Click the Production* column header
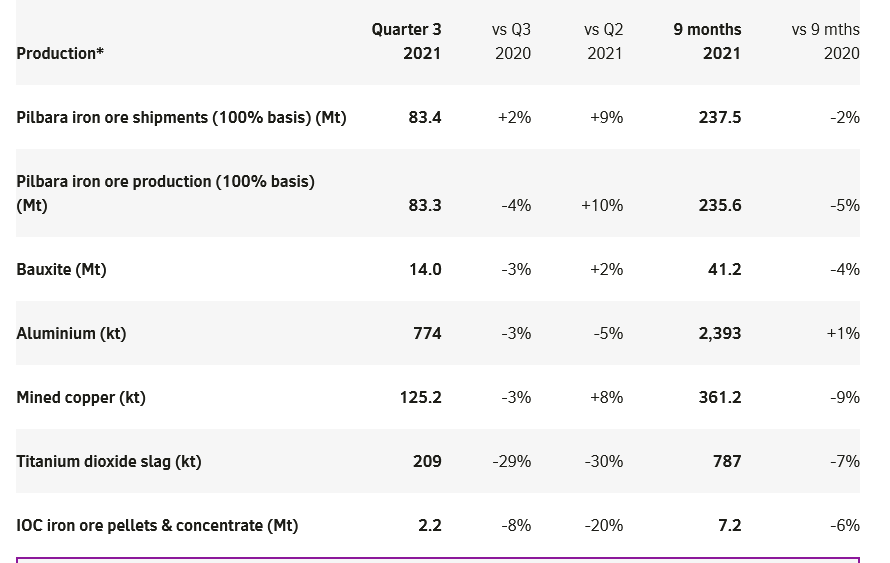This screenshot has width=890, height=563. pyautogui.click(x=60, y=53)
